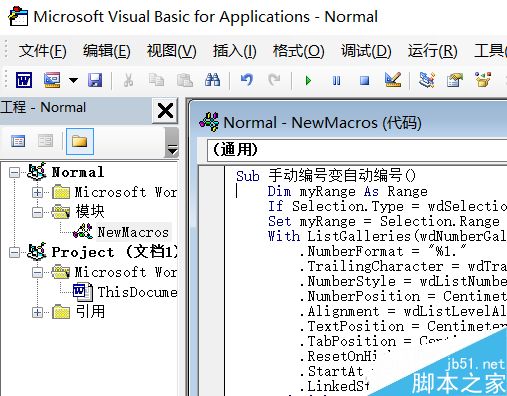Image resolution: width=507 pixels, height=396 pixels.
Task: Click the Insert UserForm toolbar icon
Action: [x=52, y=80]
